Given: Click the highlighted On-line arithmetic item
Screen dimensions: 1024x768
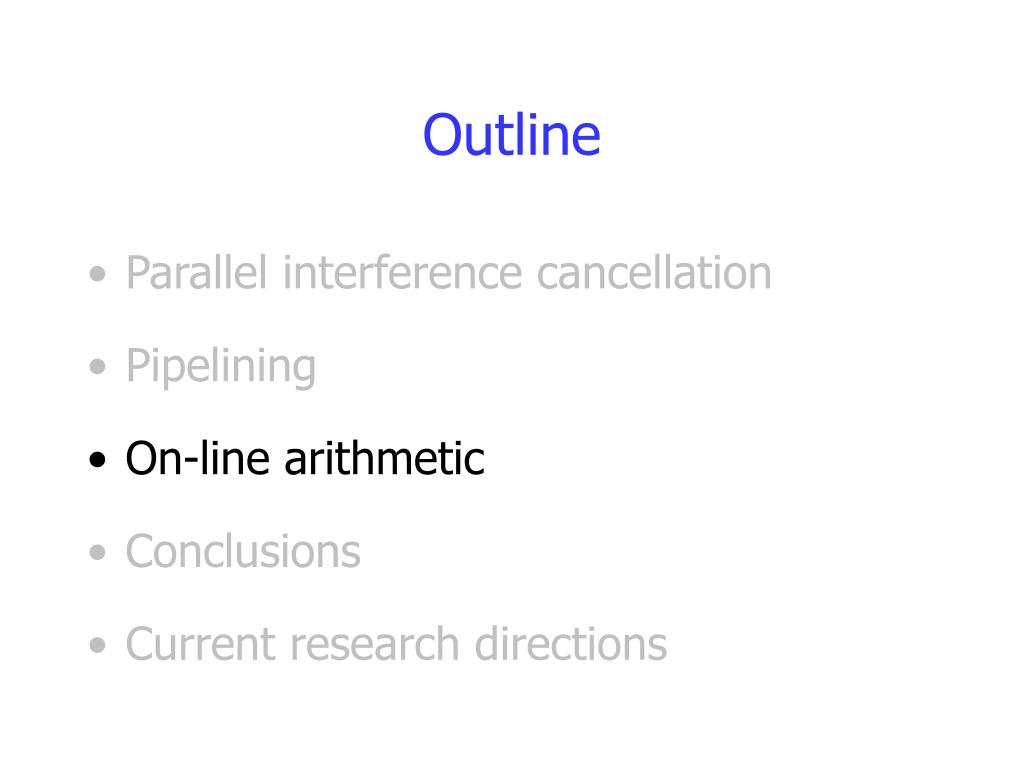Looking at the screenshot, I should point(305,458).
